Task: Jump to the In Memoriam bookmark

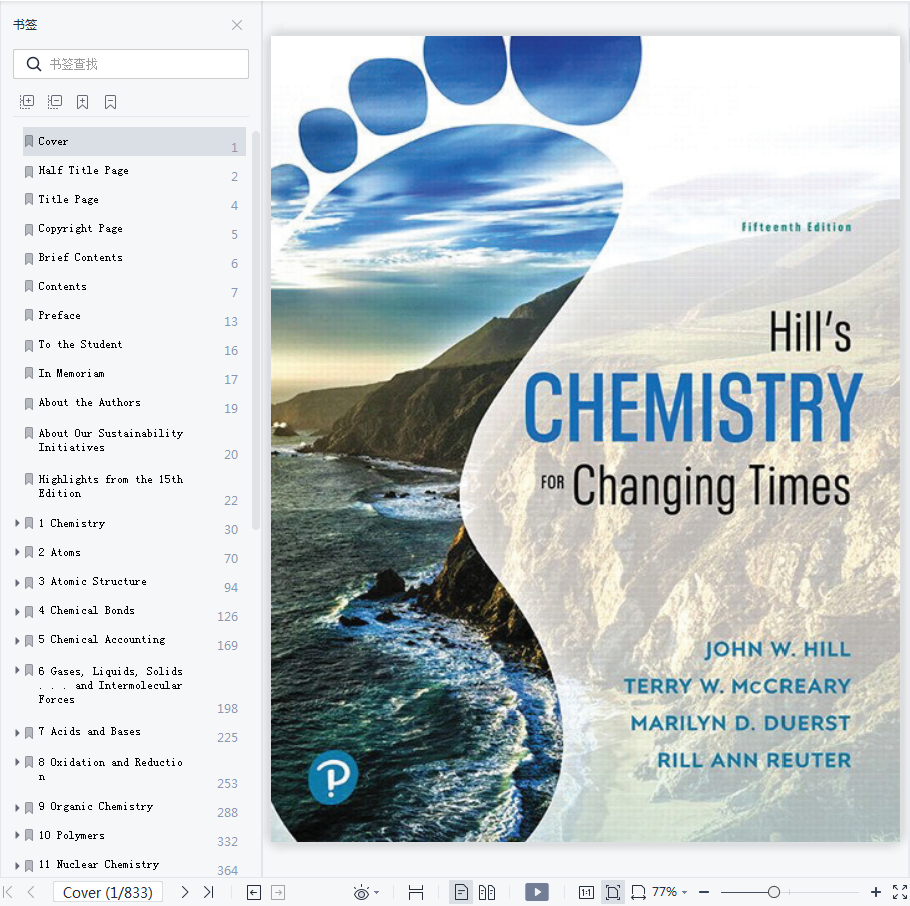Action: [x=134, y=374]
